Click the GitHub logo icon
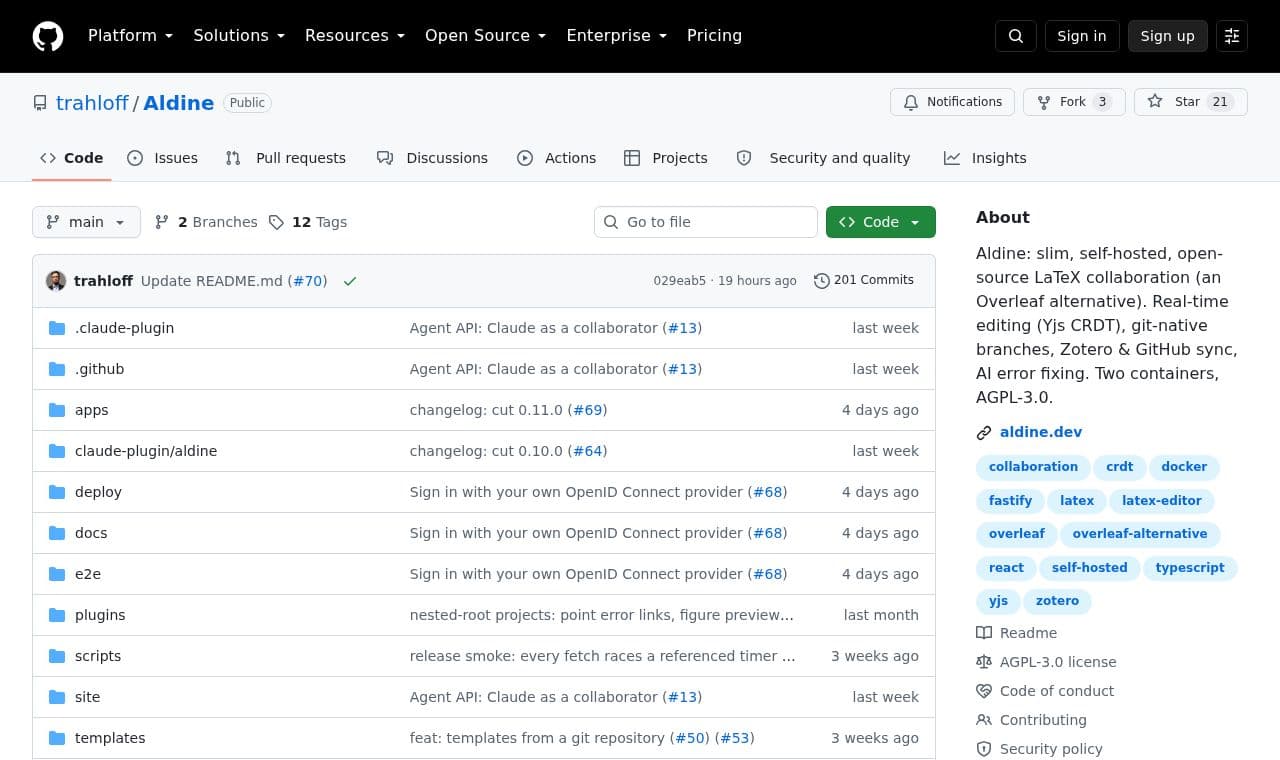Screen dimensions: 1280x760 [x=48, y=36]
